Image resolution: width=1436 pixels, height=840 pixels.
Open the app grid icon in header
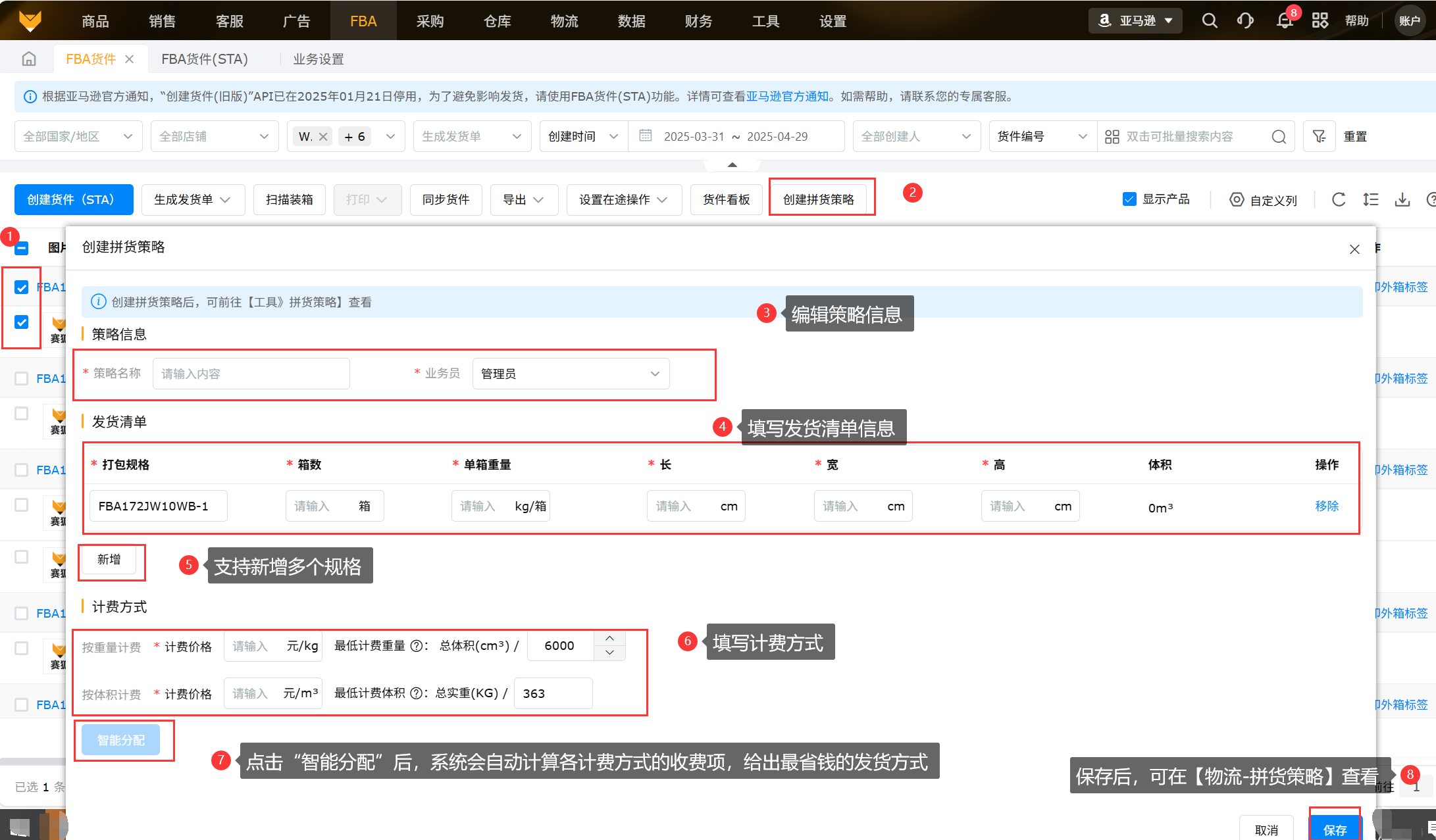pyautogui.click(x=1320, y=20)
